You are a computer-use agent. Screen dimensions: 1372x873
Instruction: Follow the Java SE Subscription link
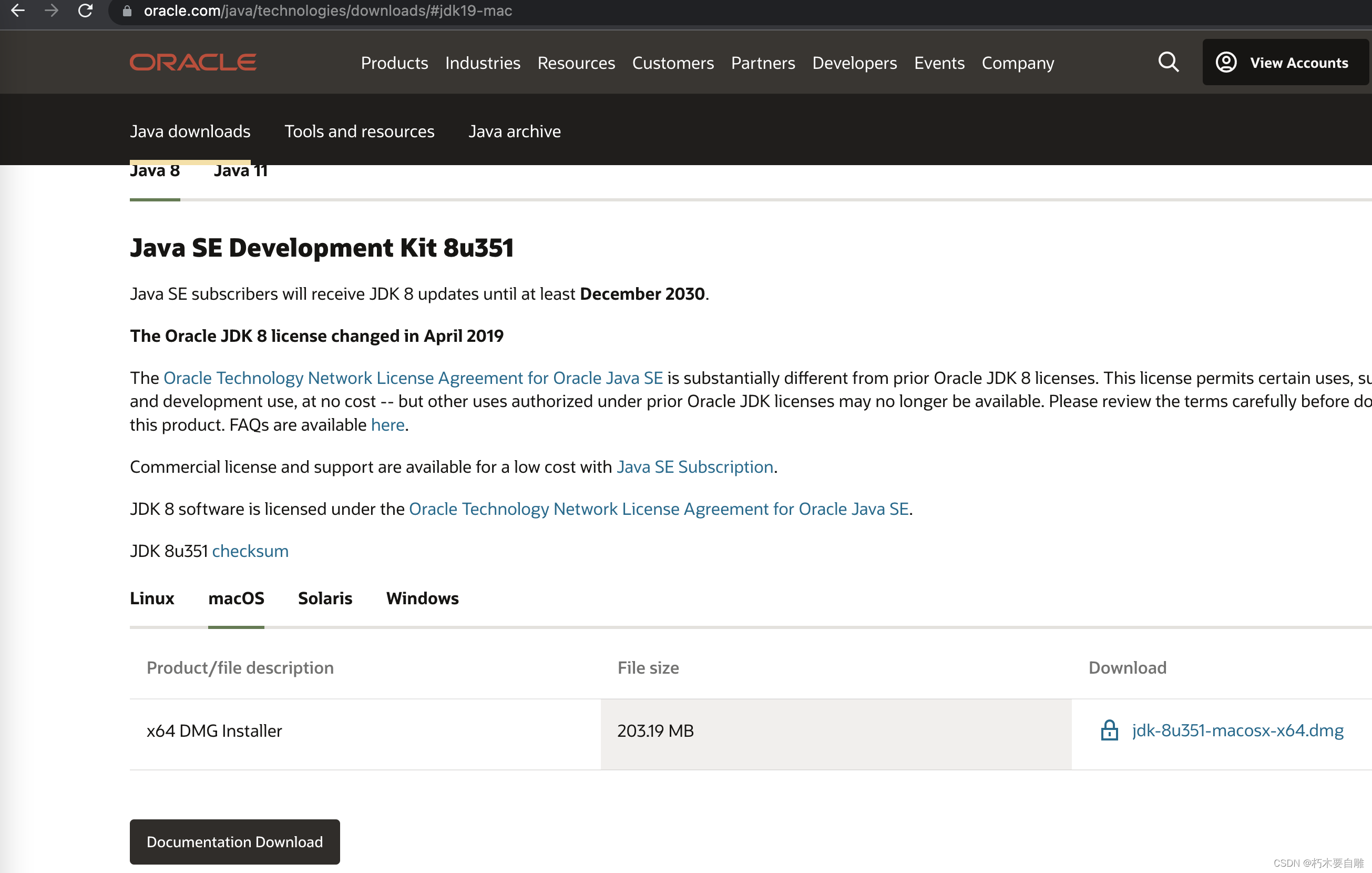pos(695,466)
